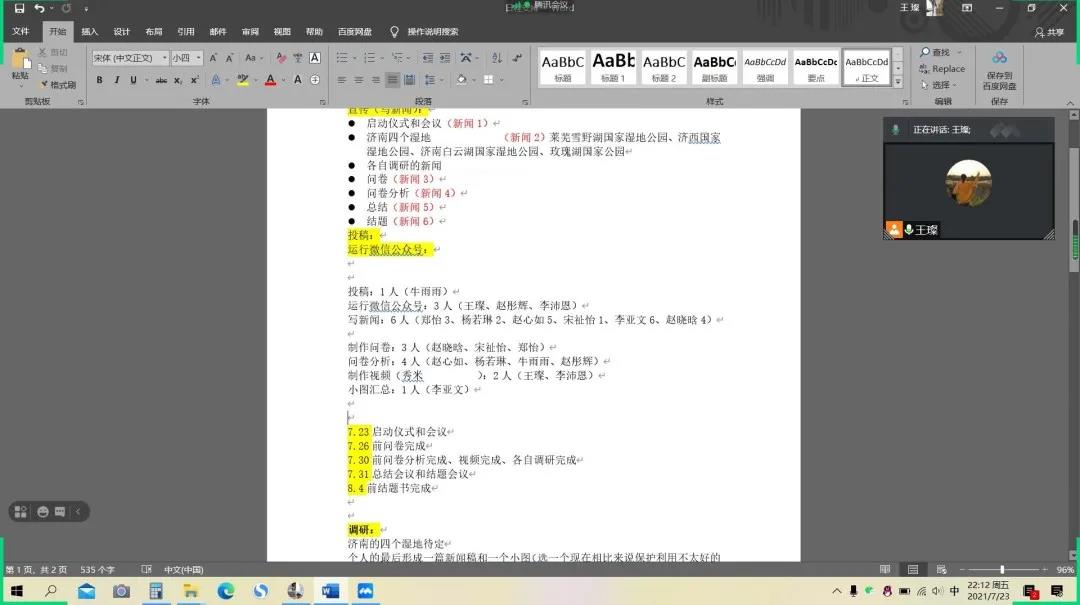Click the Paste (粘贴) icon
Image resolution: width=1080 pixels, height=605 pixels.
pyautogui.click(x=20, y=64)
